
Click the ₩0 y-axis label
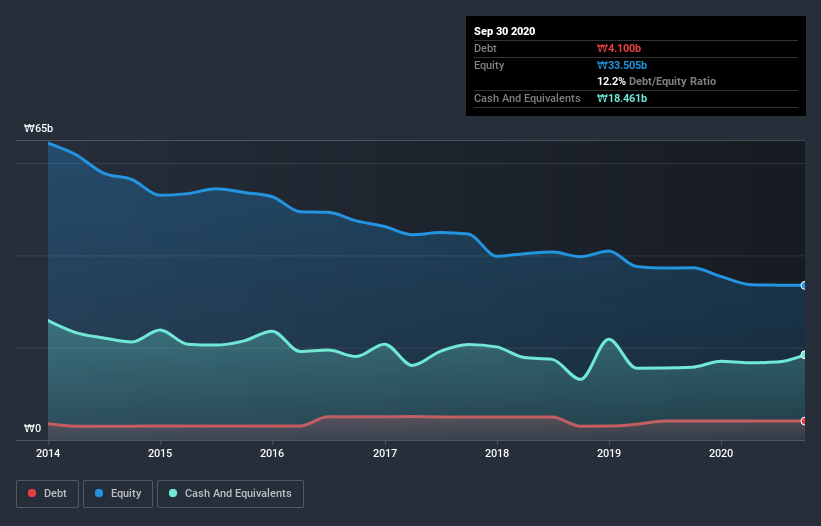pos(34,429)
